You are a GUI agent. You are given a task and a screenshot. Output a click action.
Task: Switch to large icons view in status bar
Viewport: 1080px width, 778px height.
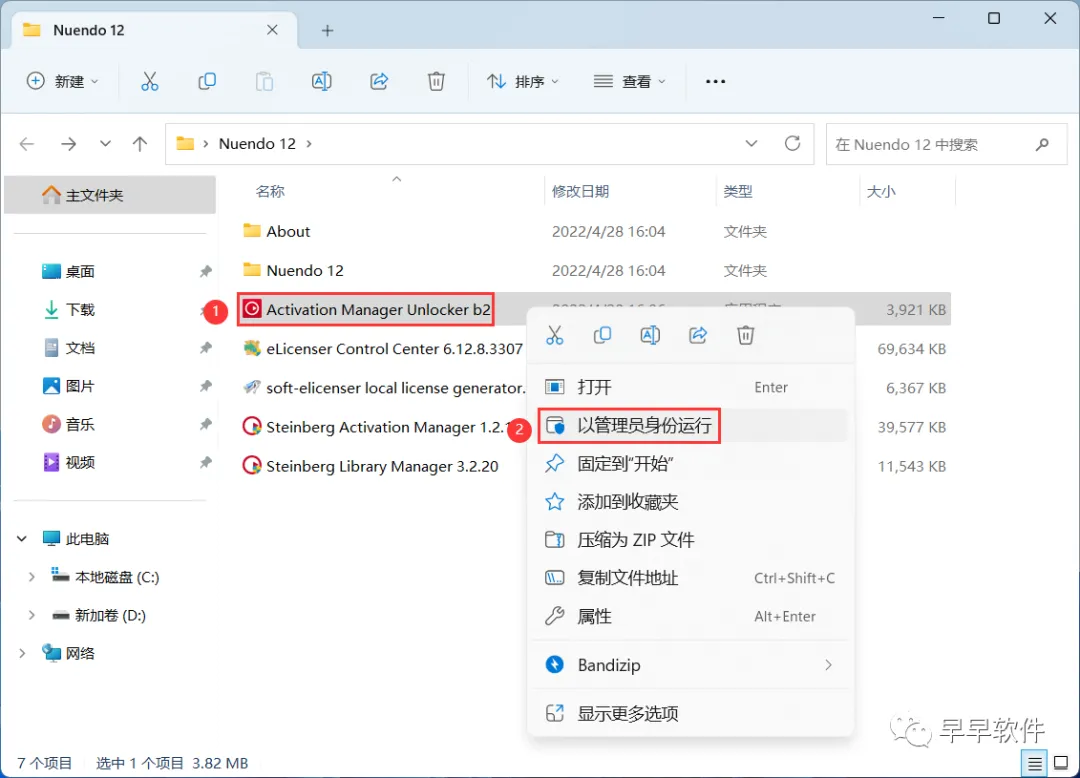click(x=1061, y=763)
